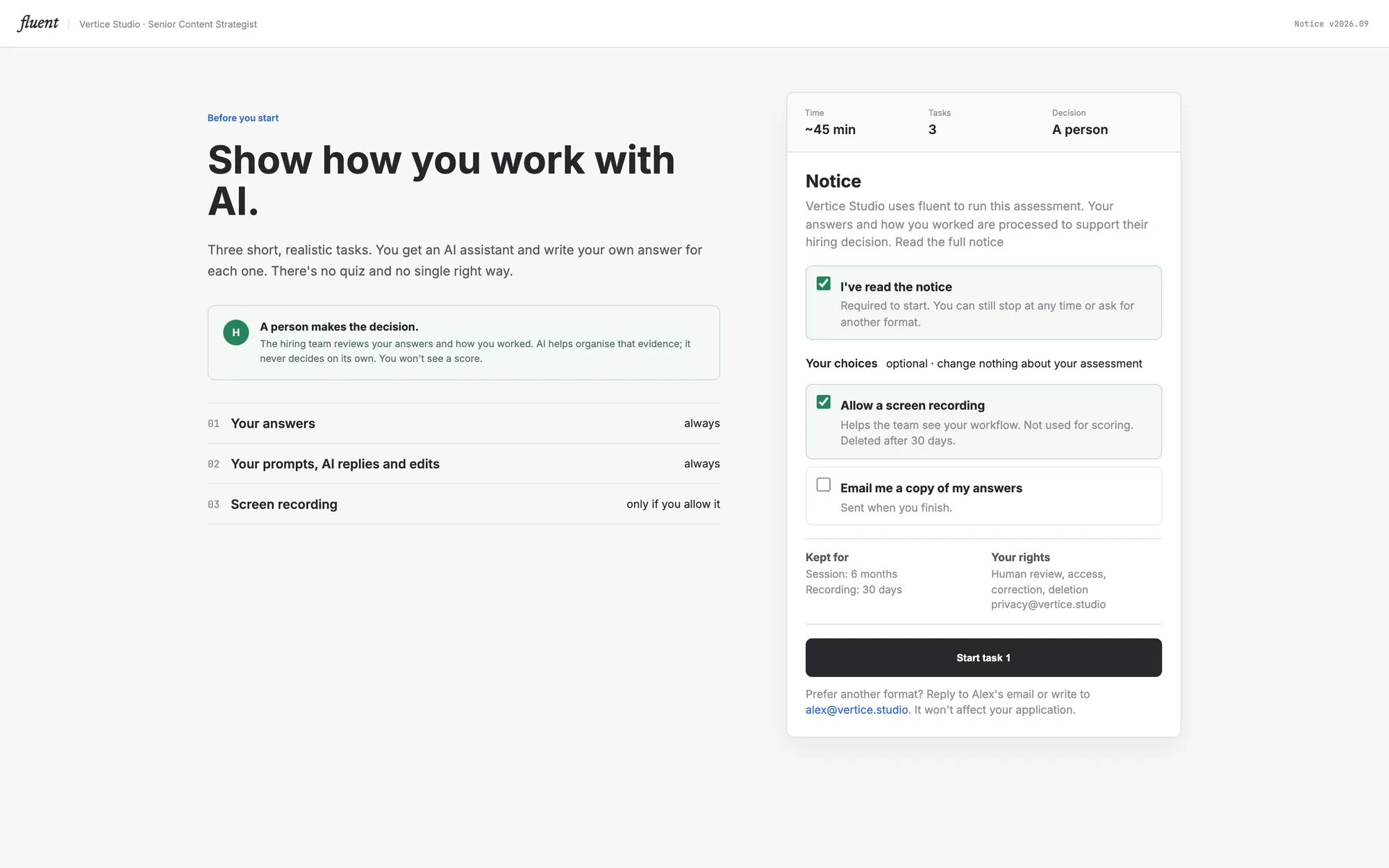The width and height of the screenshot is (1389, 868).
Task: Click the Vertice Studio job title text
Action: coord(168,24)
